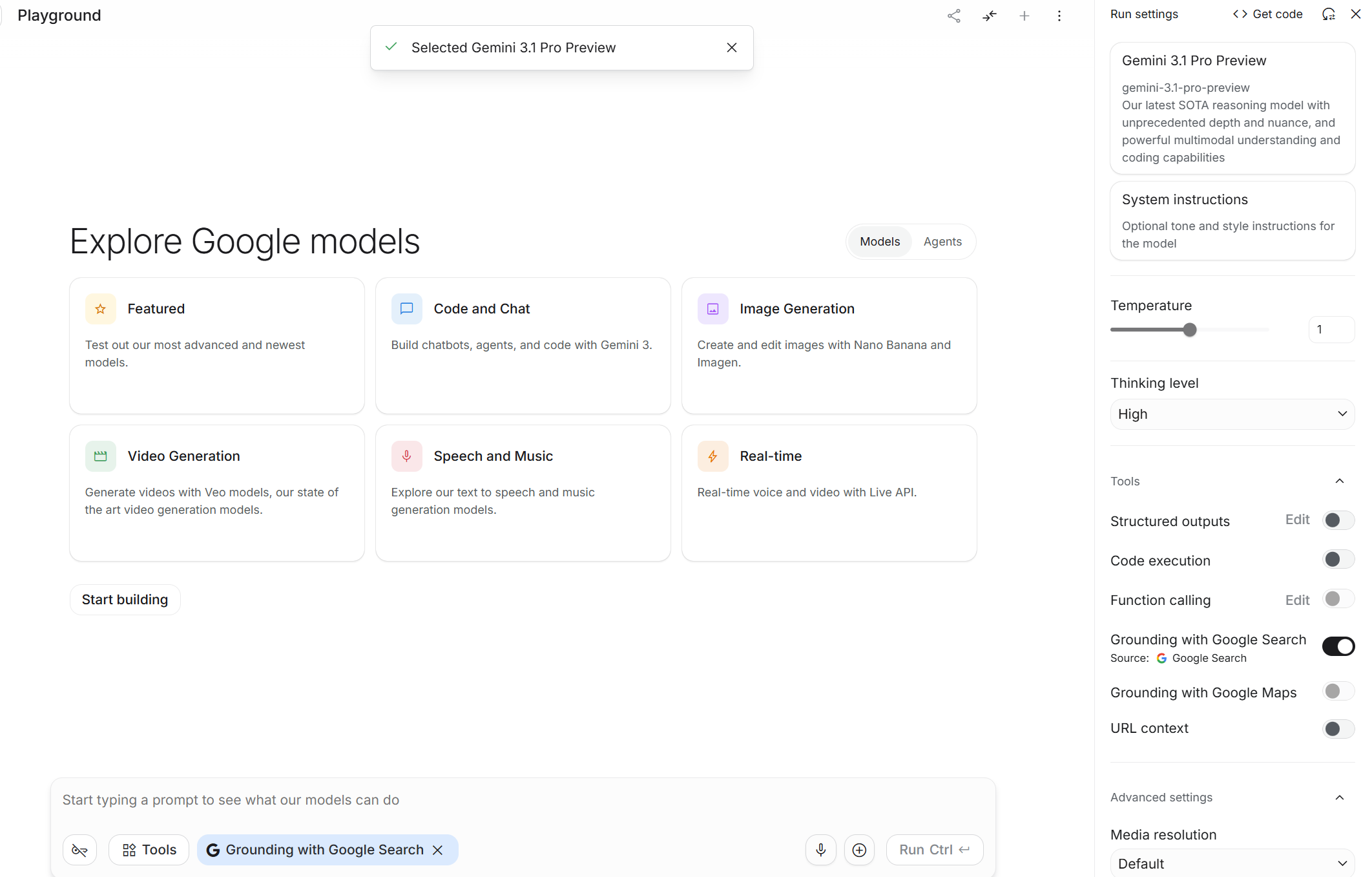Click the crossed-out icon left of Tools

pos(79,850)
